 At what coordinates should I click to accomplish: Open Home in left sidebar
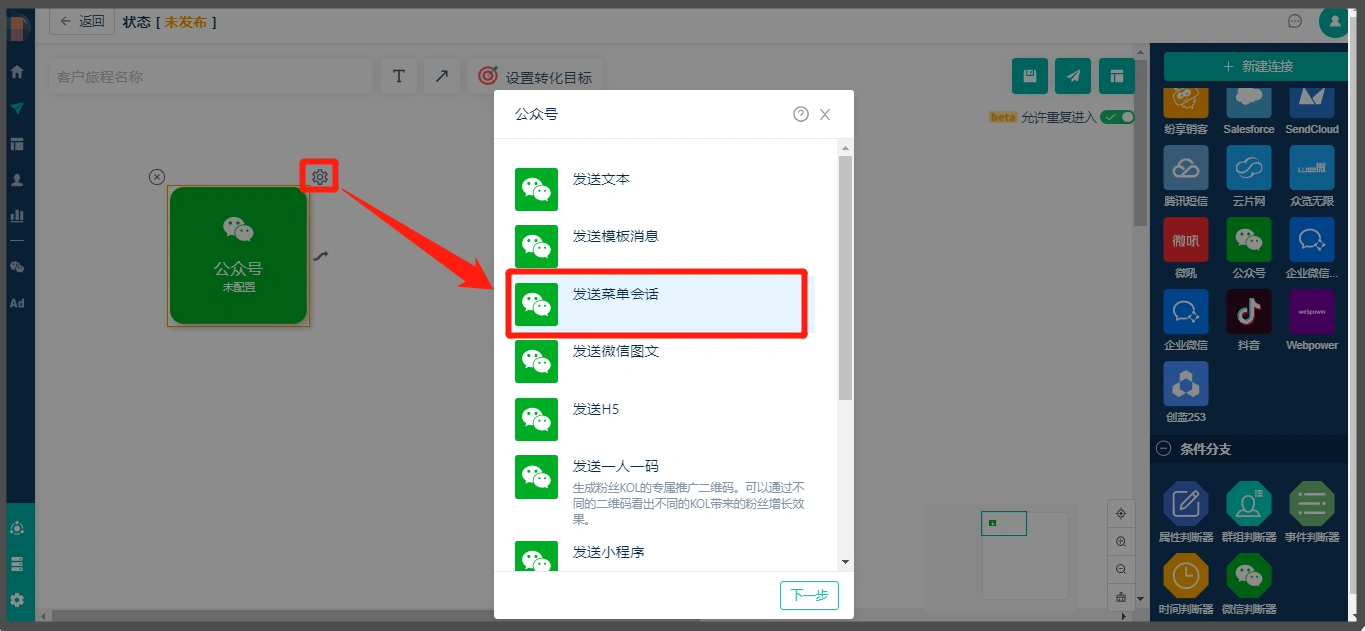[x=17, y=72]
